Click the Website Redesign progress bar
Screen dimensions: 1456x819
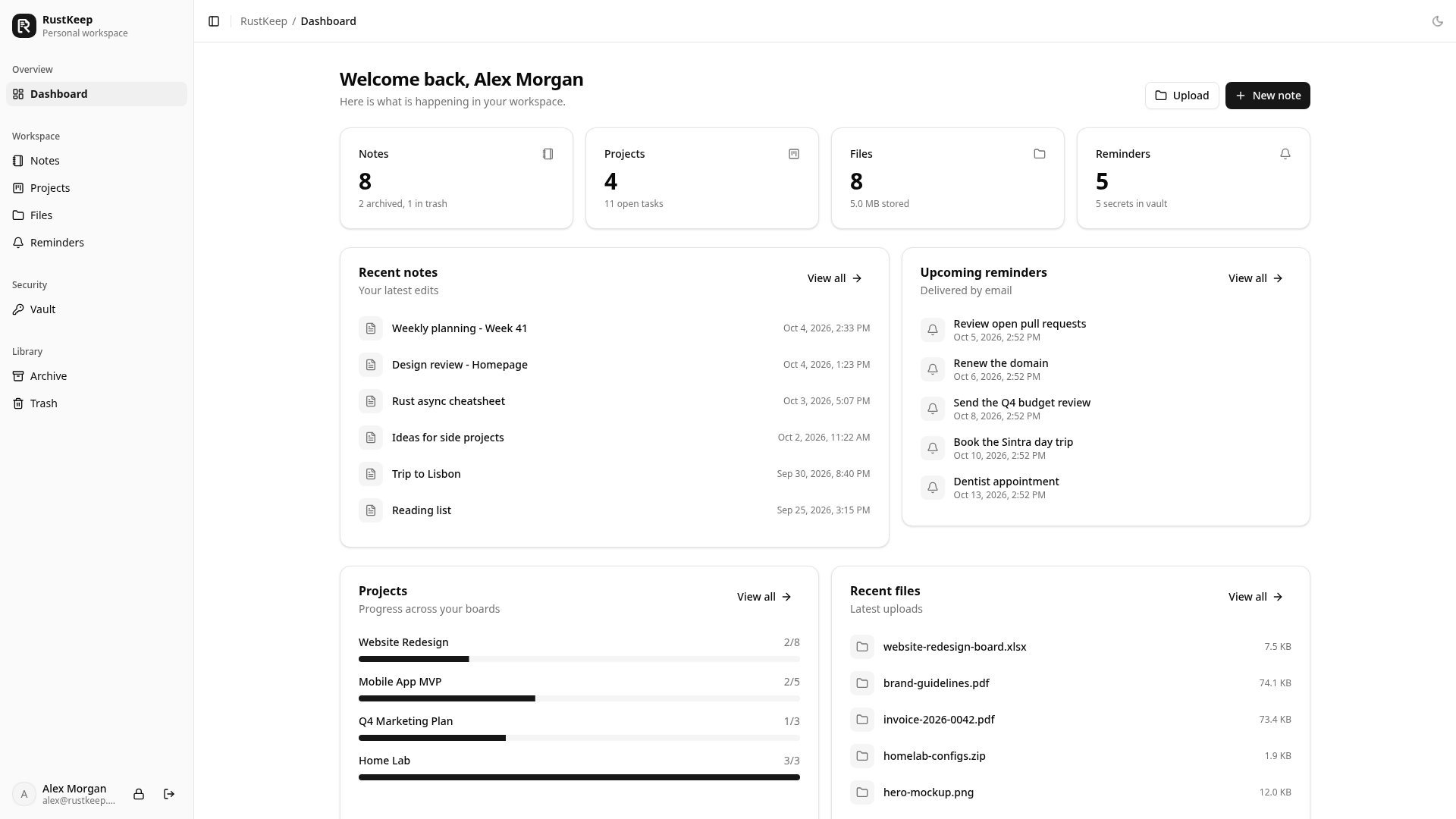579,659
